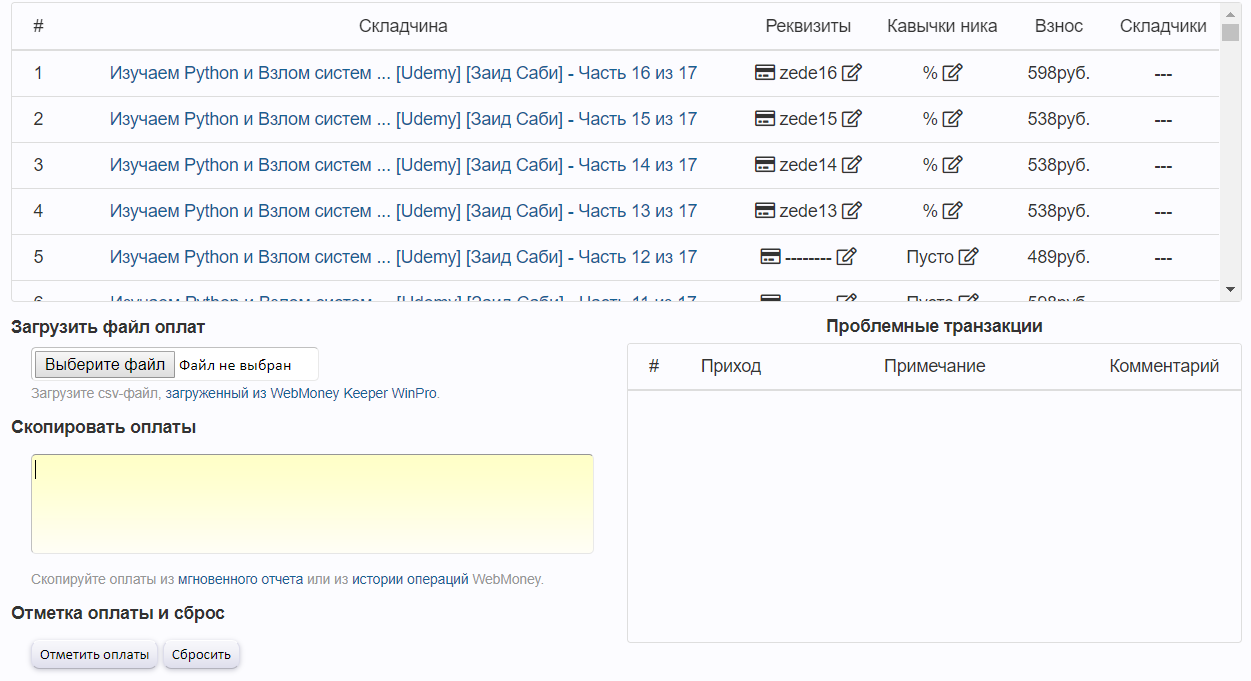
Task: Edit nickname quotes in row 4
Action: point(952,211)
